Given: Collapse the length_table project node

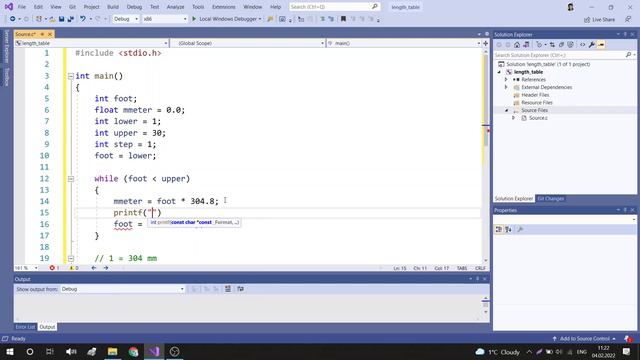Looking at the screenshot, I should click(x=499, y=72).
